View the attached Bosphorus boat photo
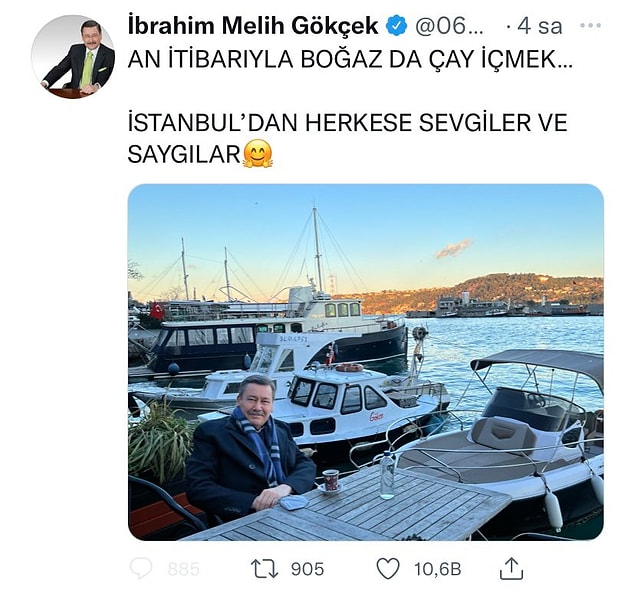The height and width of the screenshot is (606, 635). (x=366, y=362)
